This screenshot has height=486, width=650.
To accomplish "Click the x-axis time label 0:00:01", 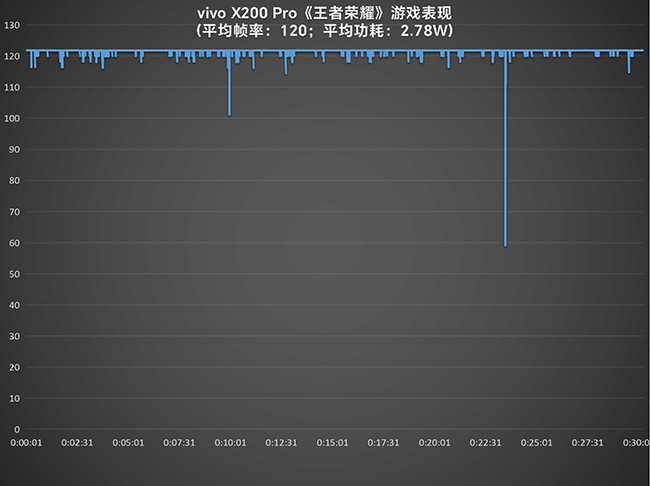I will click(x=26, y=443).
